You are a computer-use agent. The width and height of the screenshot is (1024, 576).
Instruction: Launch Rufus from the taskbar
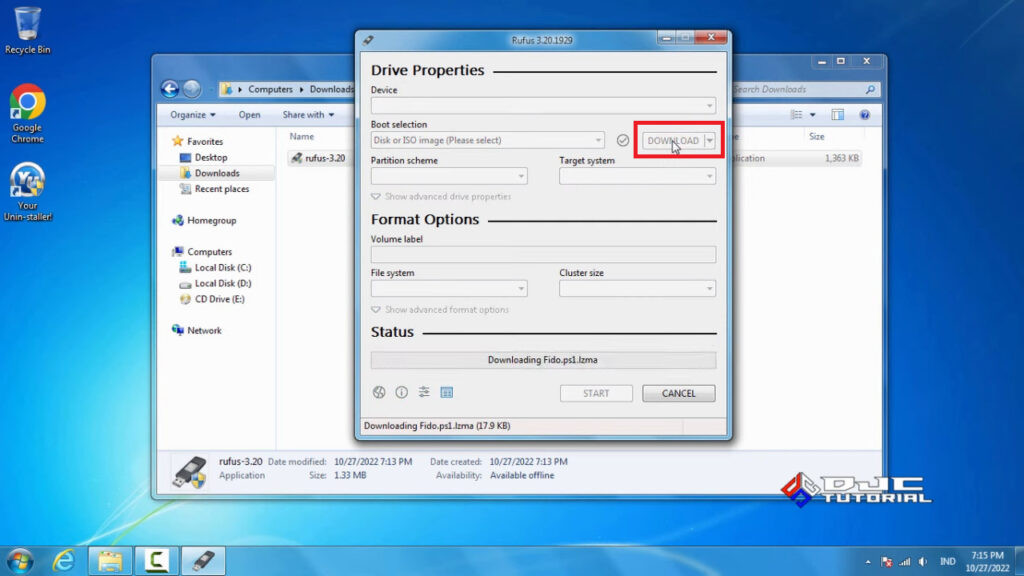(x=203, y=560)
